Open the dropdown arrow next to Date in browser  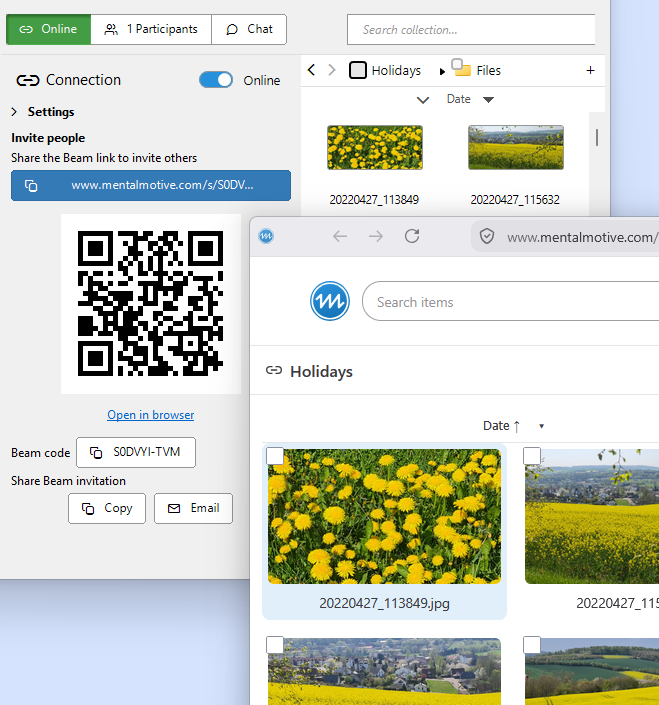point(541,426)
